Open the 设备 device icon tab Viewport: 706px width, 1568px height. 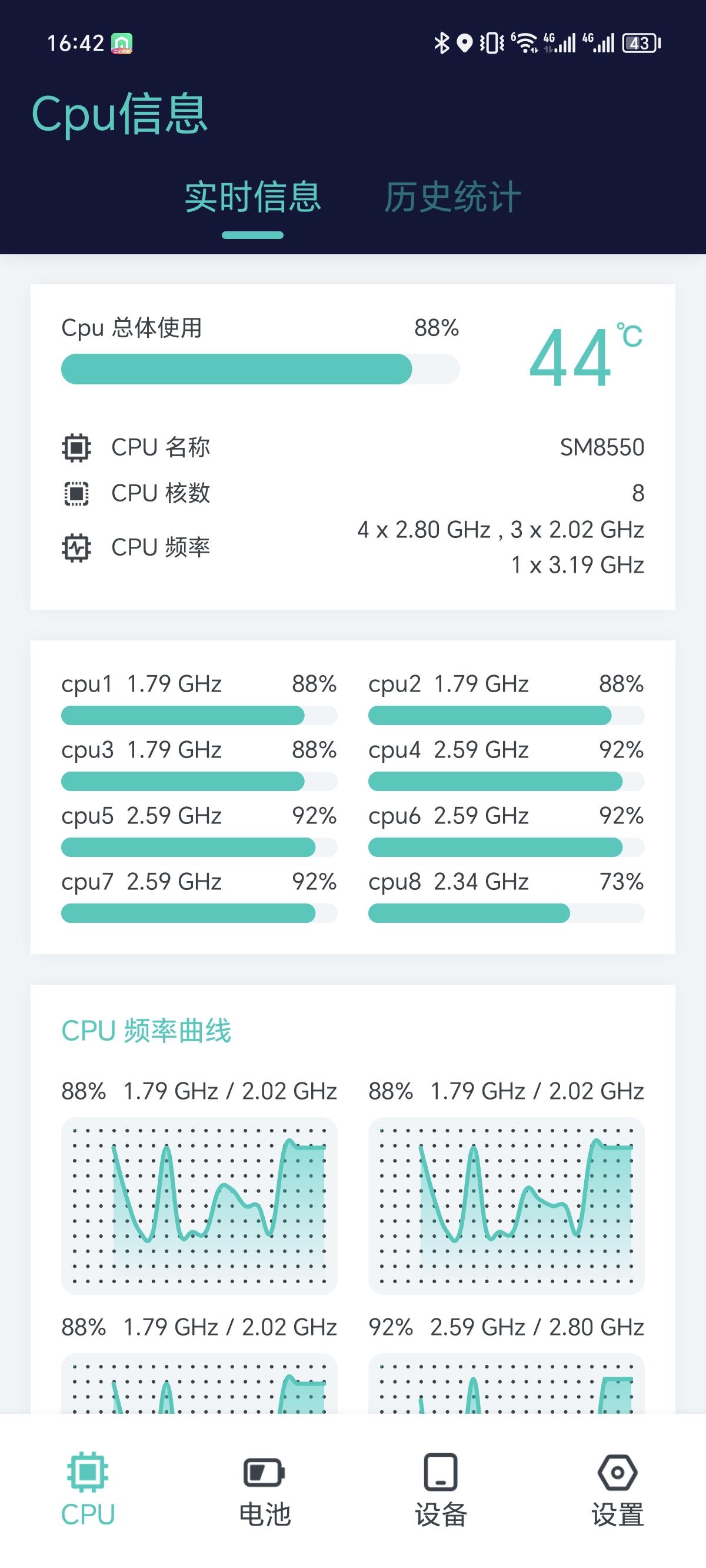441,1472
